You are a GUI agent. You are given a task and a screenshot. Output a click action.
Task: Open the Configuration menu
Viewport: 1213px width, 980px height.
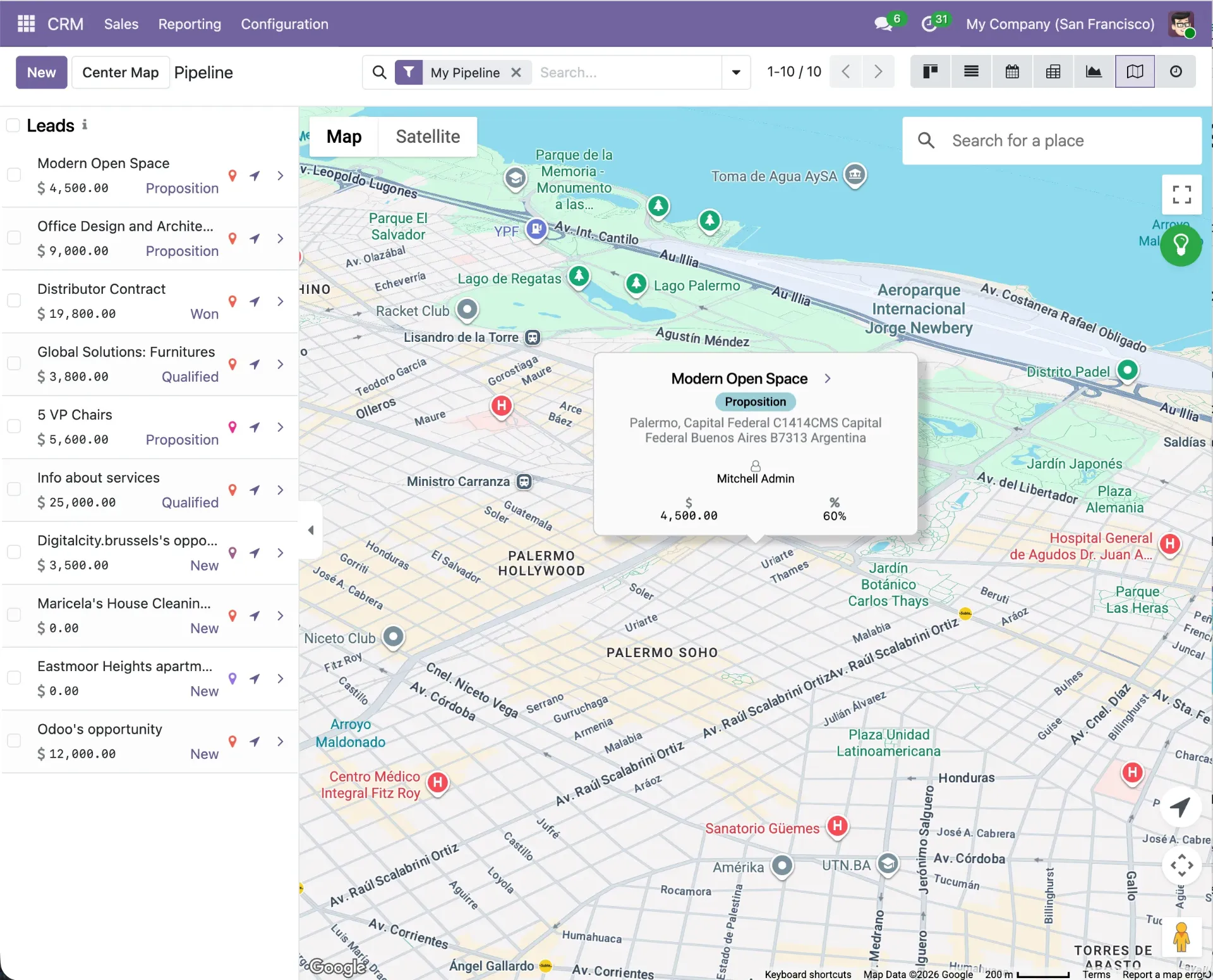click(x=284, y=24)
